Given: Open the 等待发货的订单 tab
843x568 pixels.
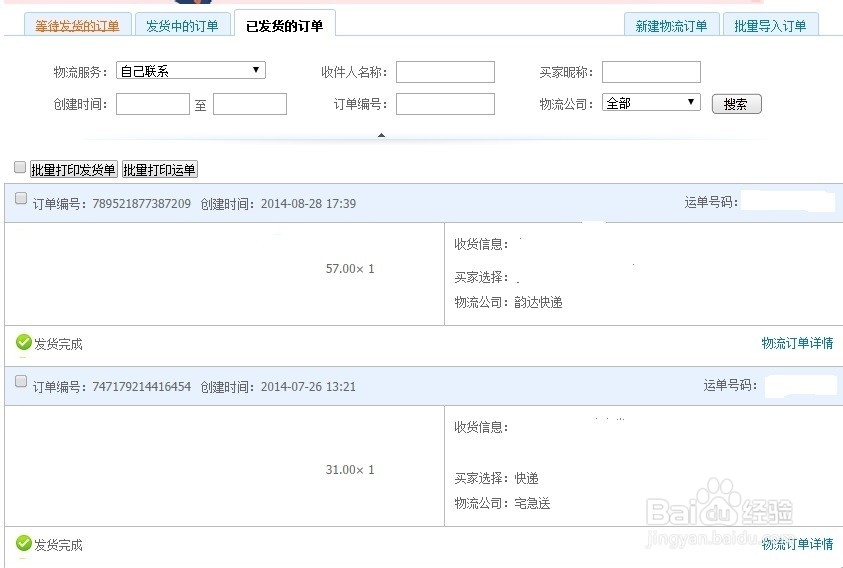Looking at the screenshot, I should coord(77,25).
